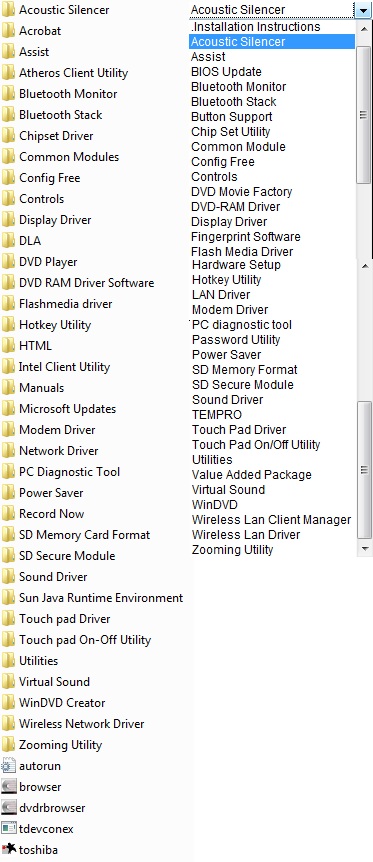373x862 pixels.
Task: Select the Microsoft Updates folder icon
Action: tap(8, 408)
